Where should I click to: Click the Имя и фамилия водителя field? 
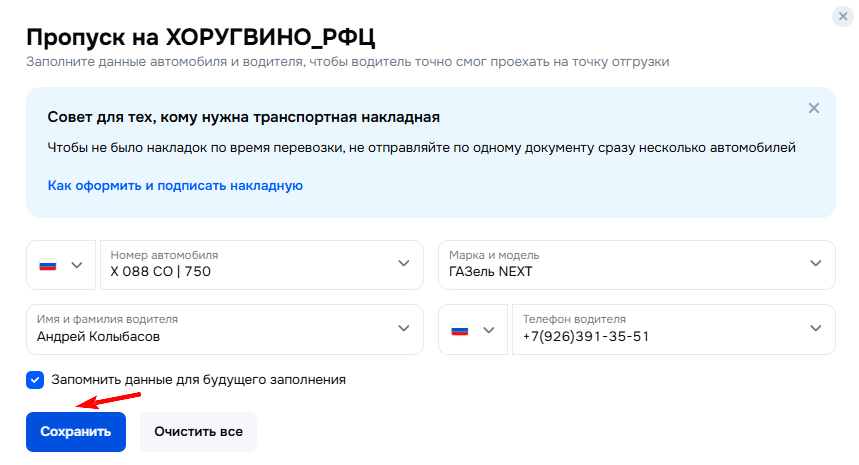[x=225, y=329]
